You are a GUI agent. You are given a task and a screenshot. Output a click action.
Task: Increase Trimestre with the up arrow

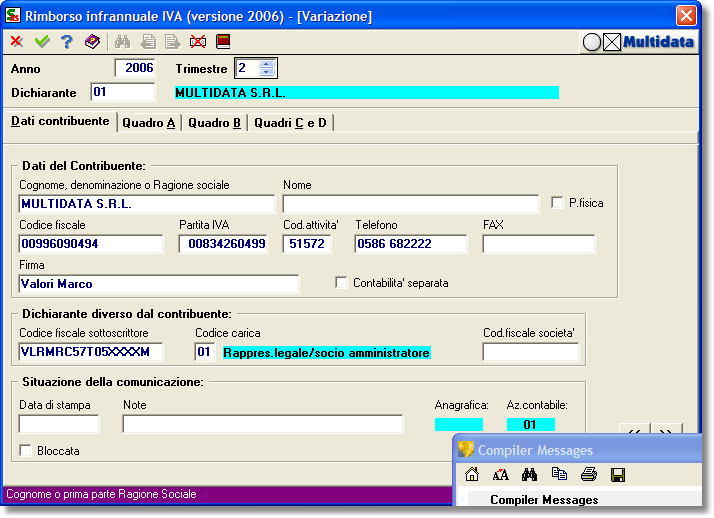click(266, 64)
